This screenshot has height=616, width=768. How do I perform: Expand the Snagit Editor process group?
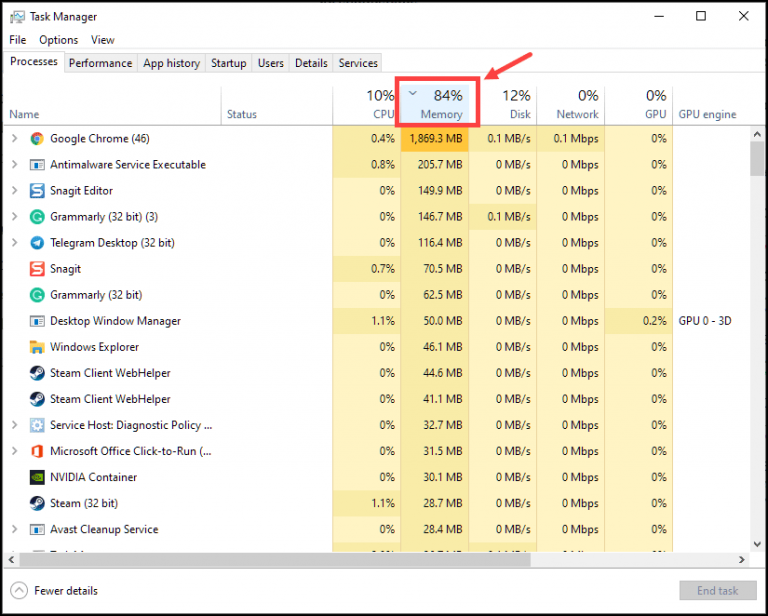pos(15,190)
